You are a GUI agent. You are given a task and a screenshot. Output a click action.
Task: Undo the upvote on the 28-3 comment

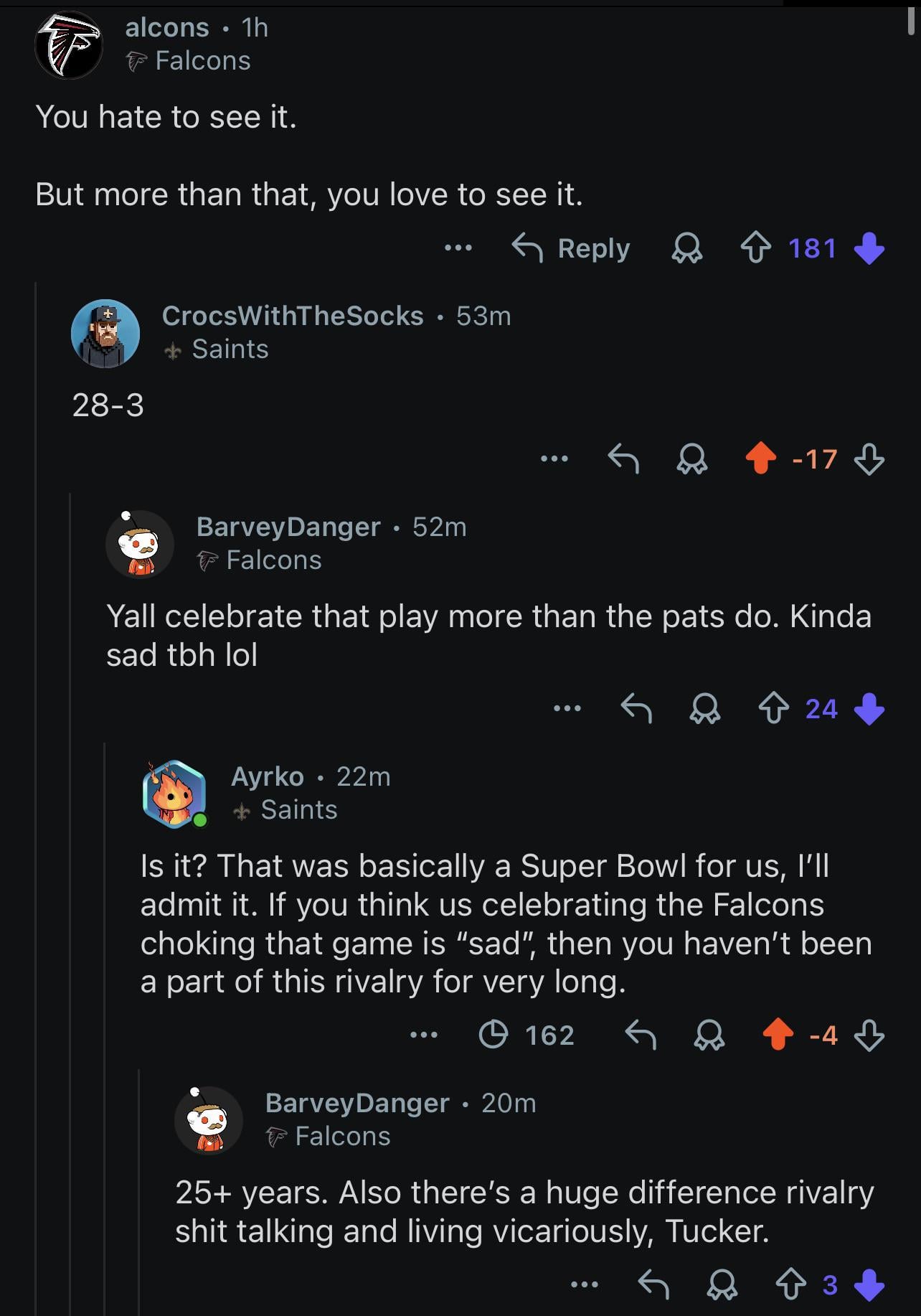[x=760, y=459]
